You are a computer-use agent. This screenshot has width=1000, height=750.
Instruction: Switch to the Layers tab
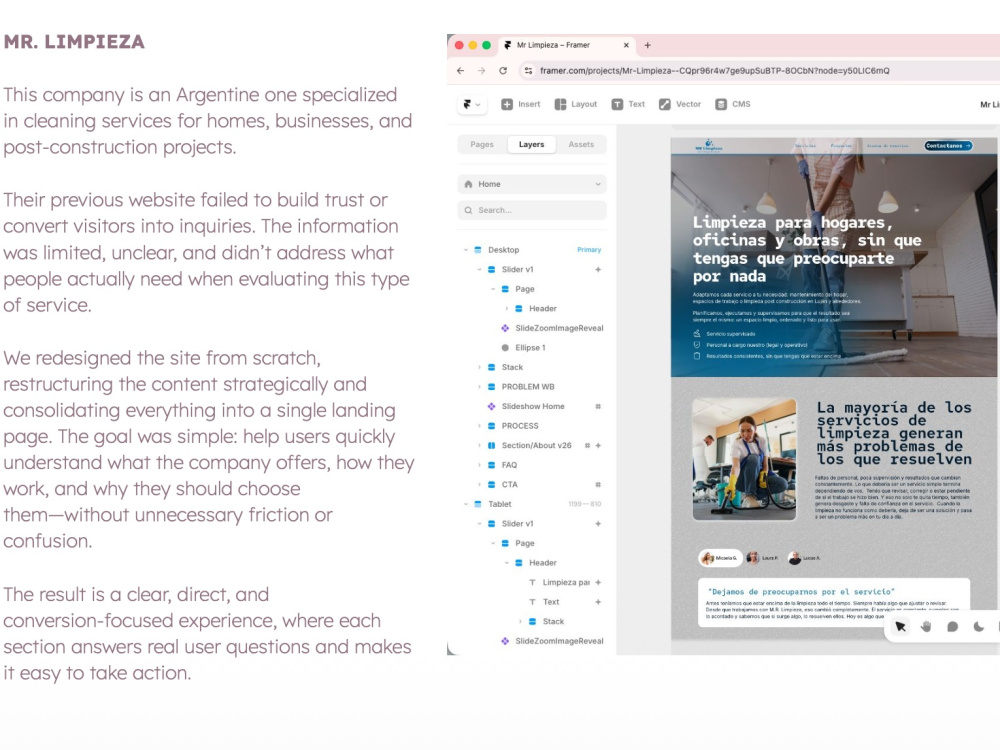click(531, 145)
